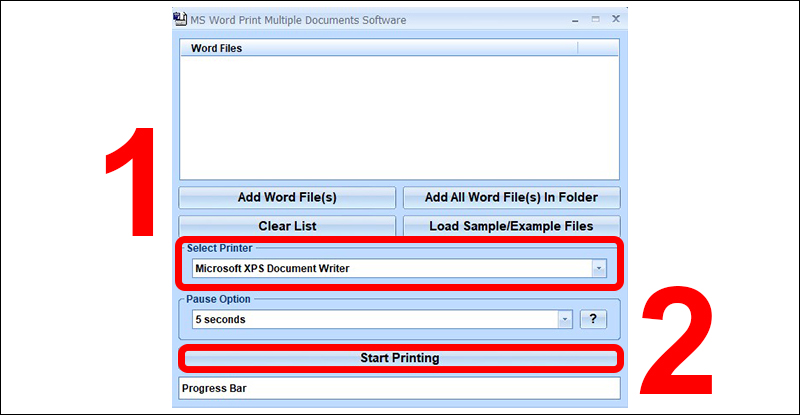This screenshot has width=800, height=415.
Task: Open the Pause Option dropdown arrow
Action: pos(564,319)
